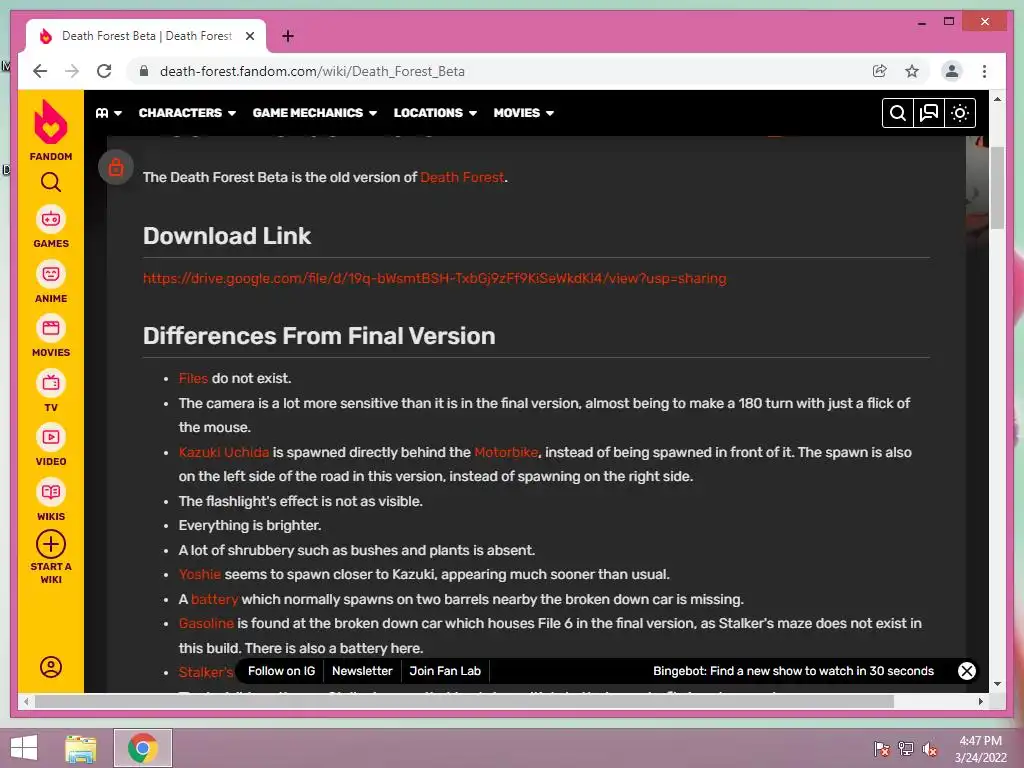The height and width of the screenshot is (768, 1024).
Task: Reload the current page
Action: (104, 71)
